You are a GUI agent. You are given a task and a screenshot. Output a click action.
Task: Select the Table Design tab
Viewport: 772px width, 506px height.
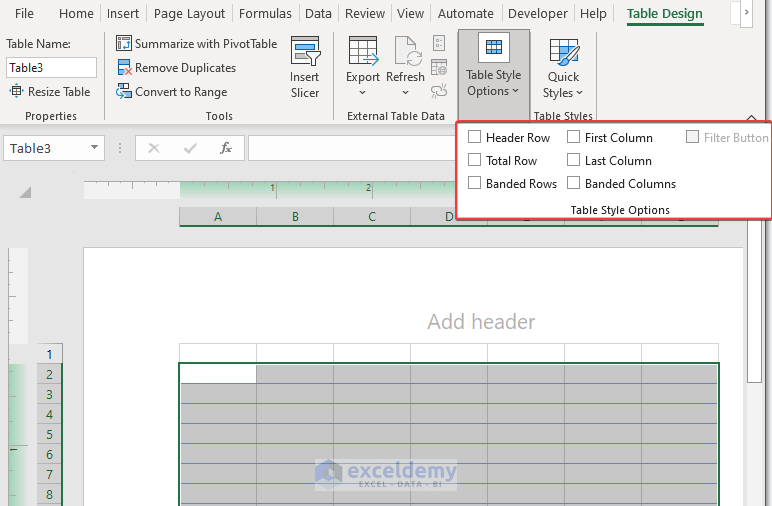pyautogui.click(x=665, y=13)
